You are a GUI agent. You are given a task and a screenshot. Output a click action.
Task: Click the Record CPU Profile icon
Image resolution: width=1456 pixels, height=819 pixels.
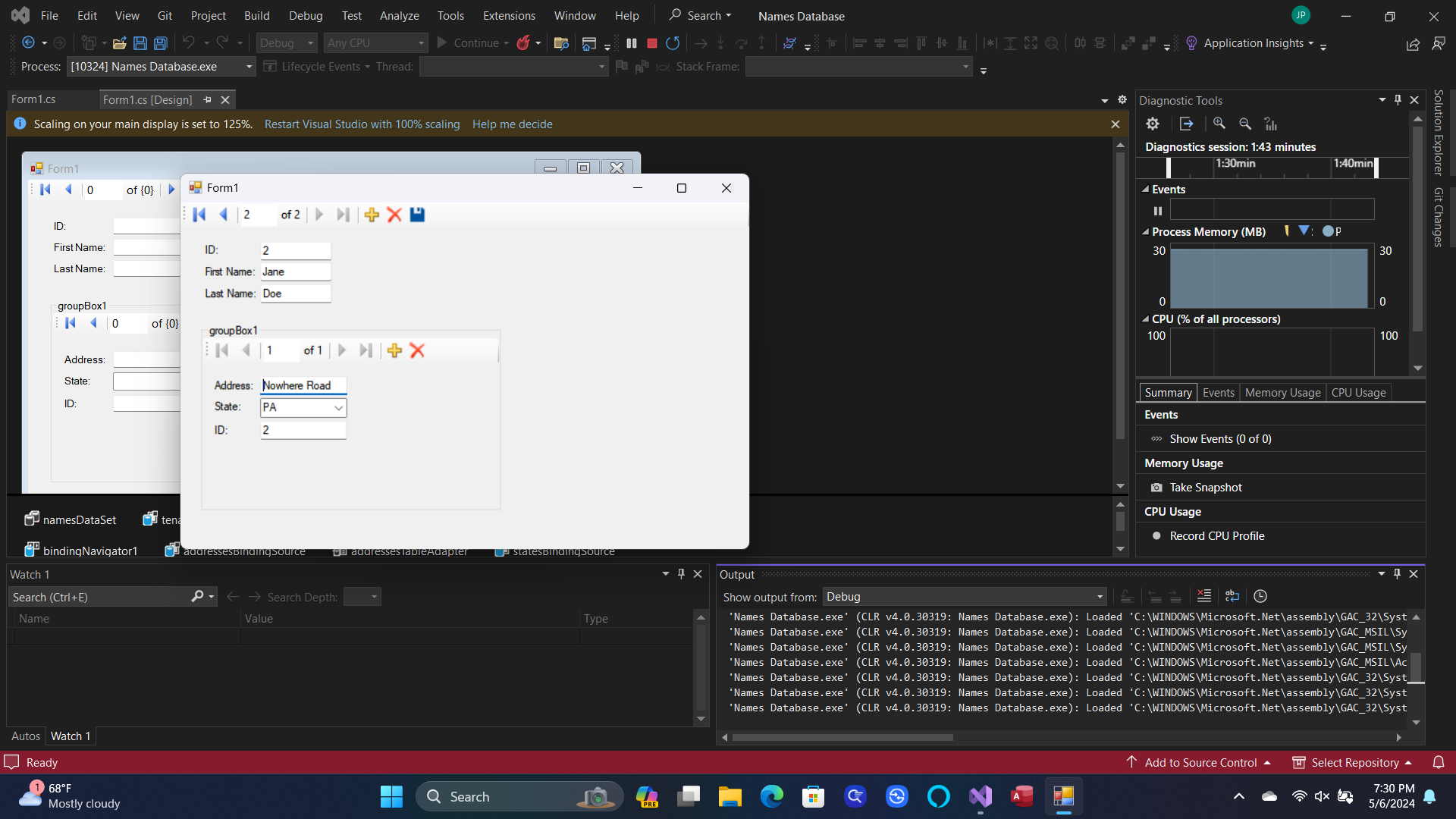point(1157,535)
